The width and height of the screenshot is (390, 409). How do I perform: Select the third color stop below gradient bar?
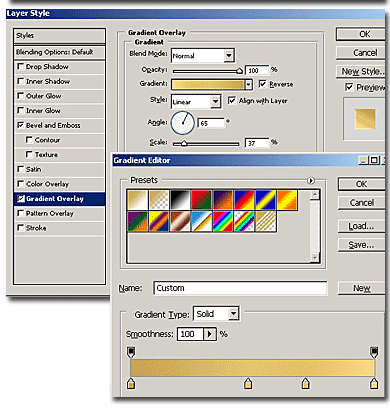(x=305, y=383)
